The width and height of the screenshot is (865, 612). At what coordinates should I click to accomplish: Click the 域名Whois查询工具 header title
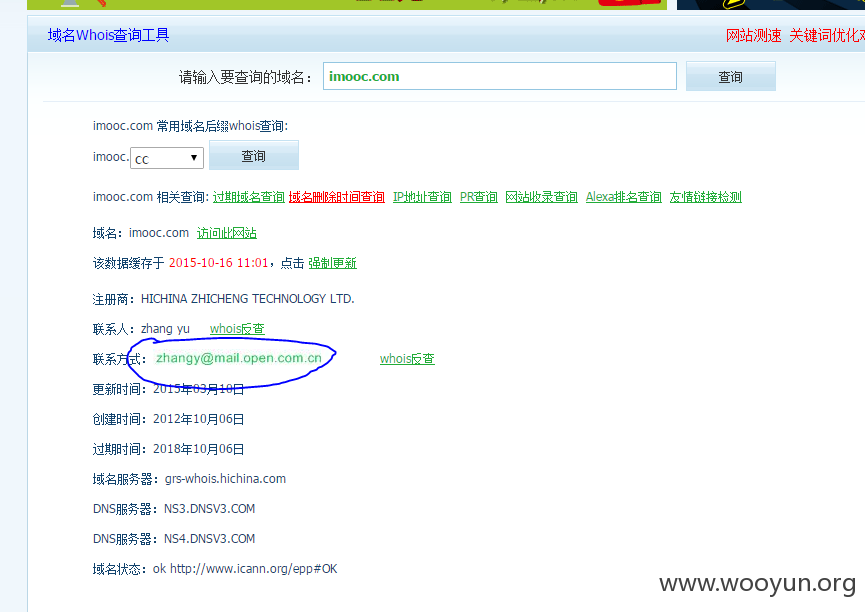click(x=108, y=35)
